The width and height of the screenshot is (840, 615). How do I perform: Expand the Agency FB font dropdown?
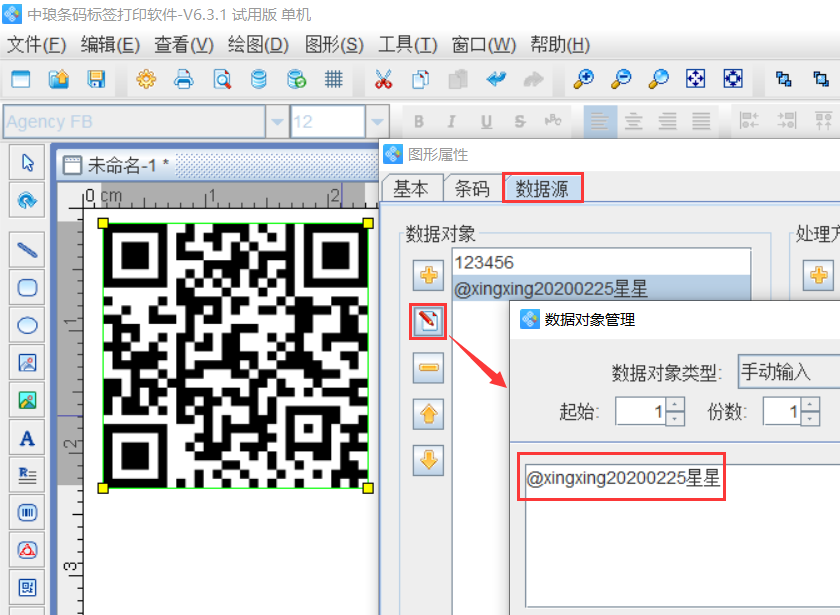point(277,122)
